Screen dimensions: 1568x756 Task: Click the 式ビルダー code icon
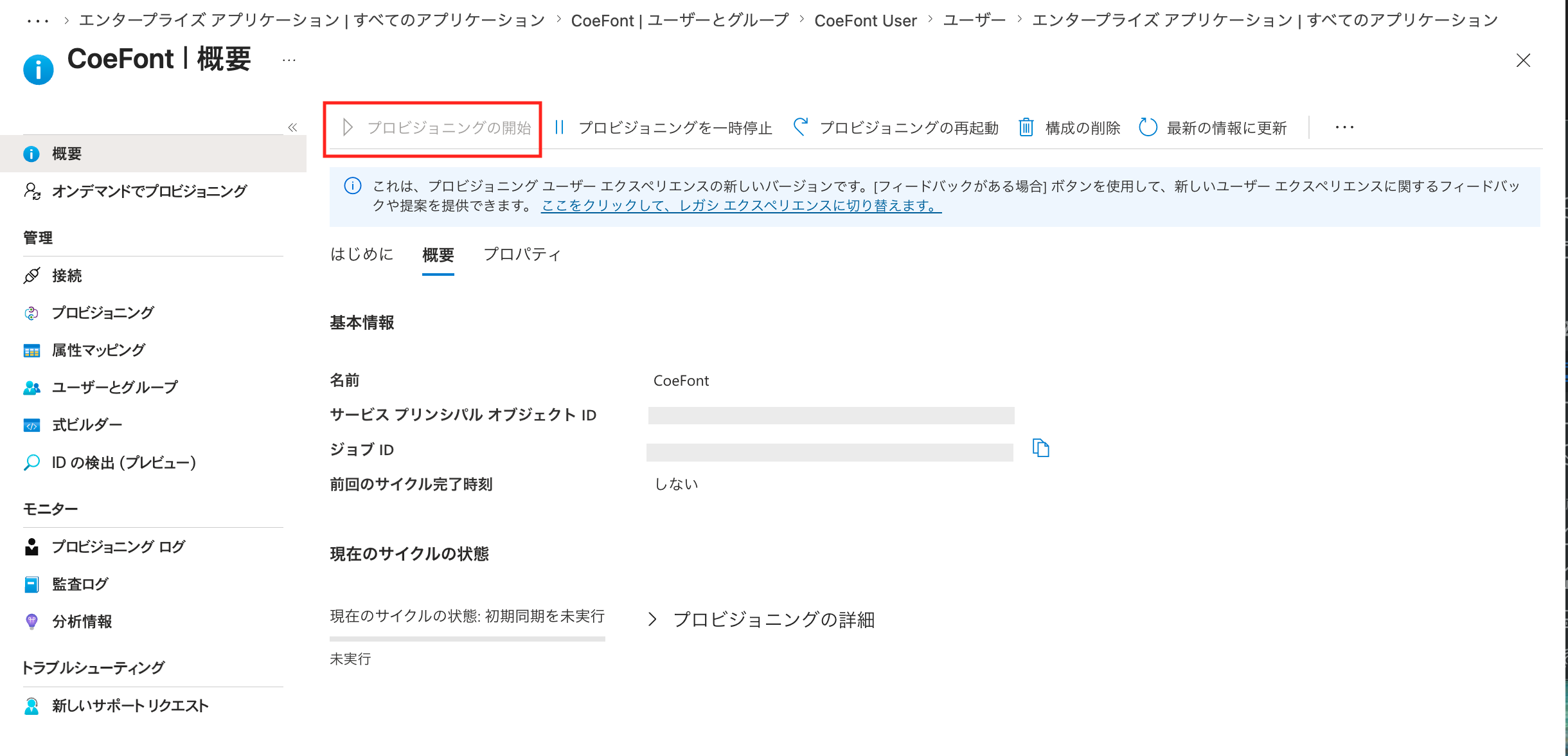coord(31,425)
